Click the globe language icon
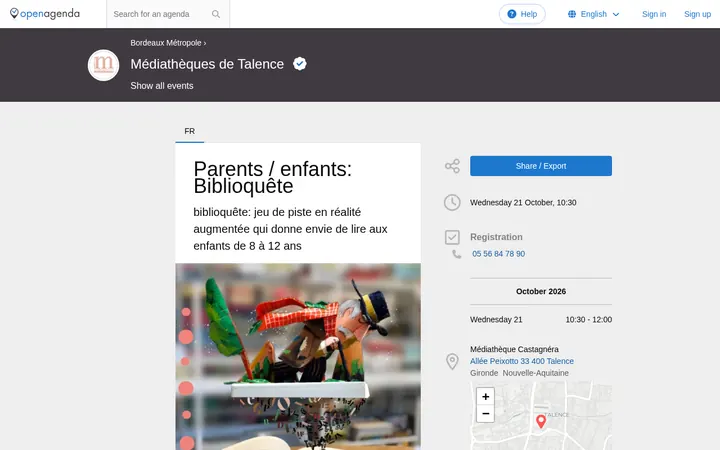 pos(572,14)
